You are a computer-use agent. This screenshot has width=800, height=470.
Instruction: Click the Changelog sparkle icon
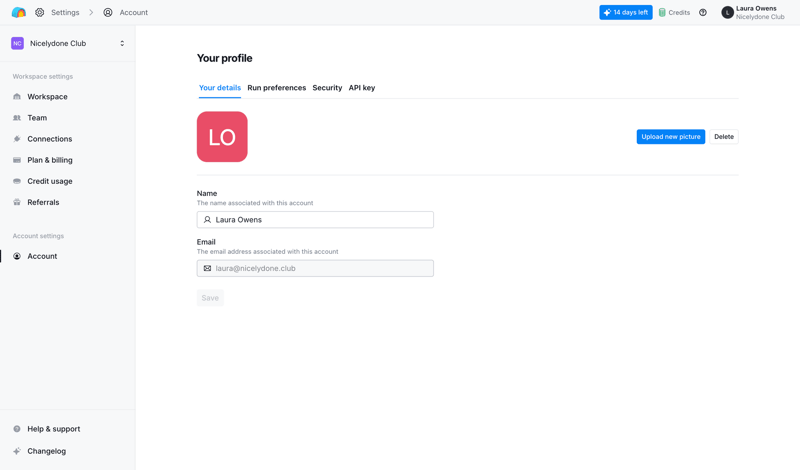coord(17,451)
